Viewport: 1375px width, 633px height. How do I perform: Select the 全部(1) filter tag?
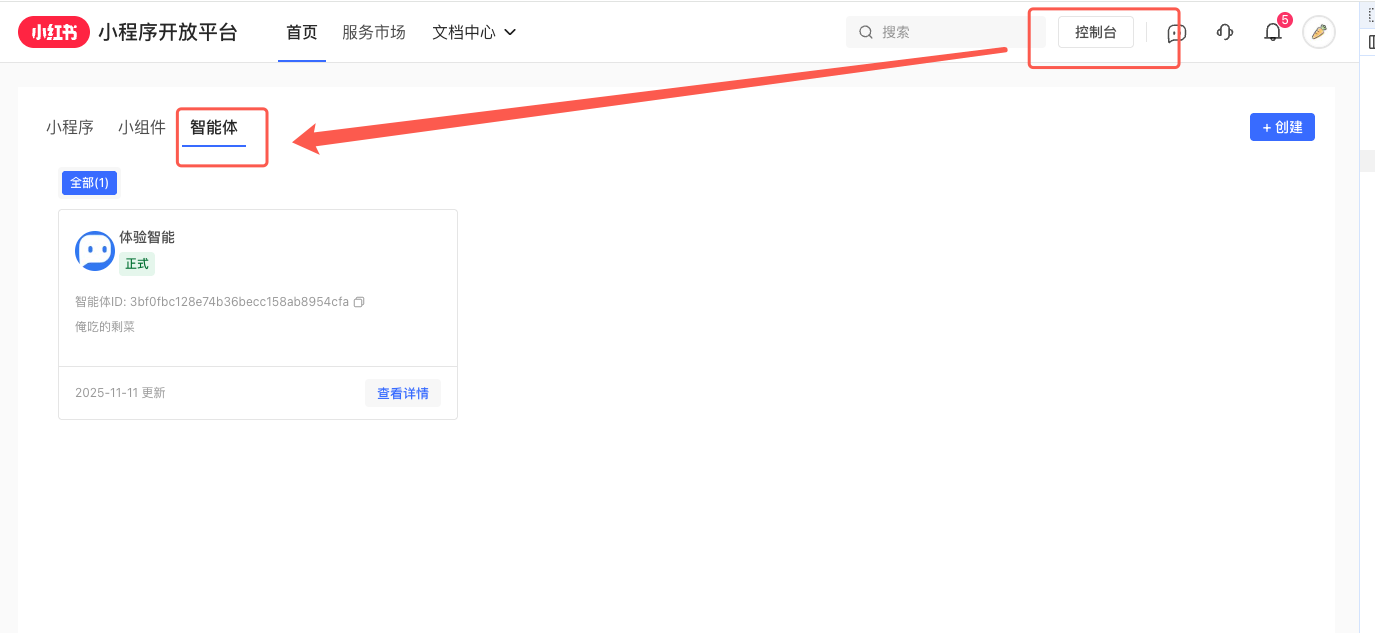click(89, 183)
